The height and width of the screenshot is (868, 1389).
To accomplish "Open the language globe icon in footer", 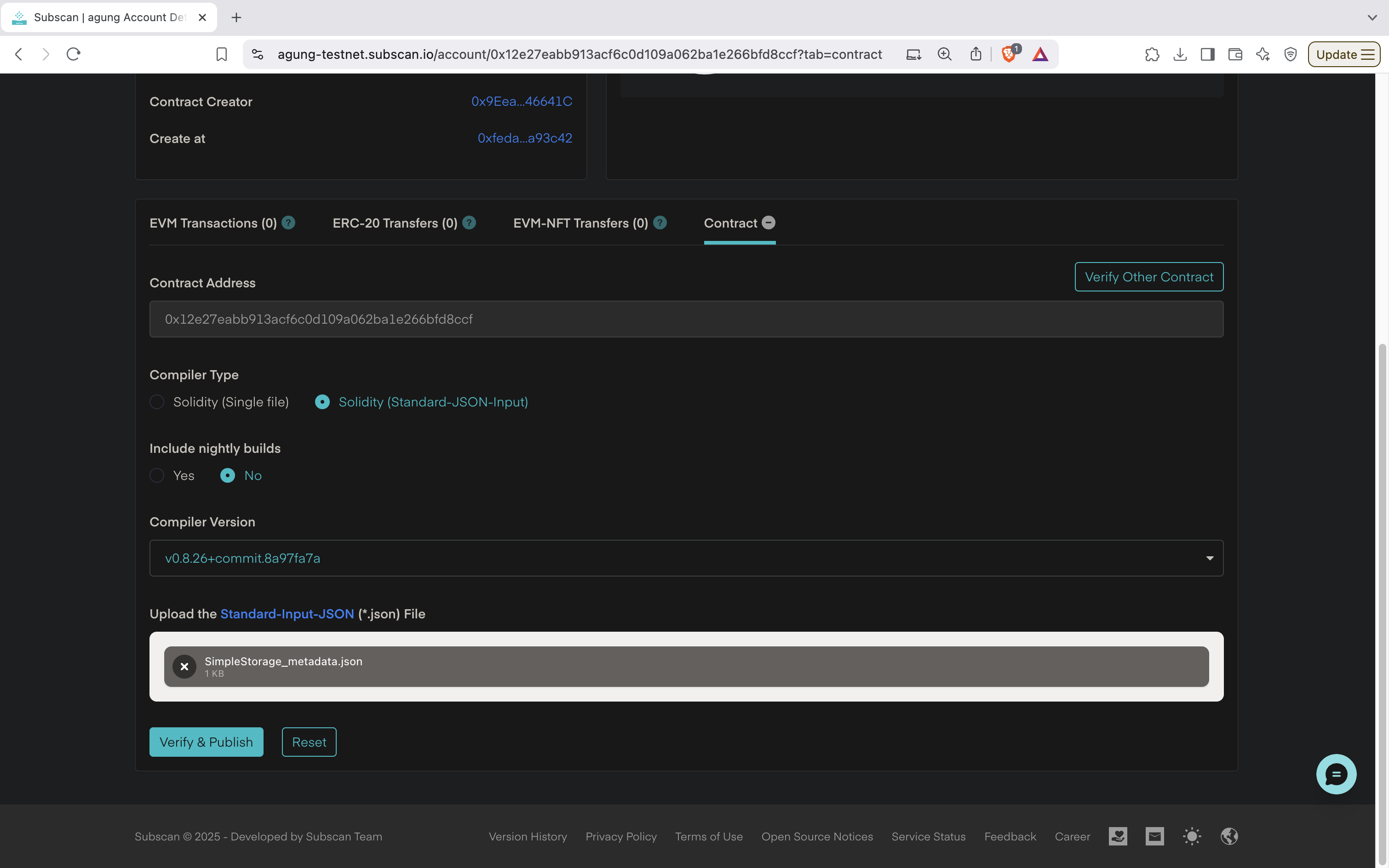I will pyautogui.click(x=1230, y=836).
